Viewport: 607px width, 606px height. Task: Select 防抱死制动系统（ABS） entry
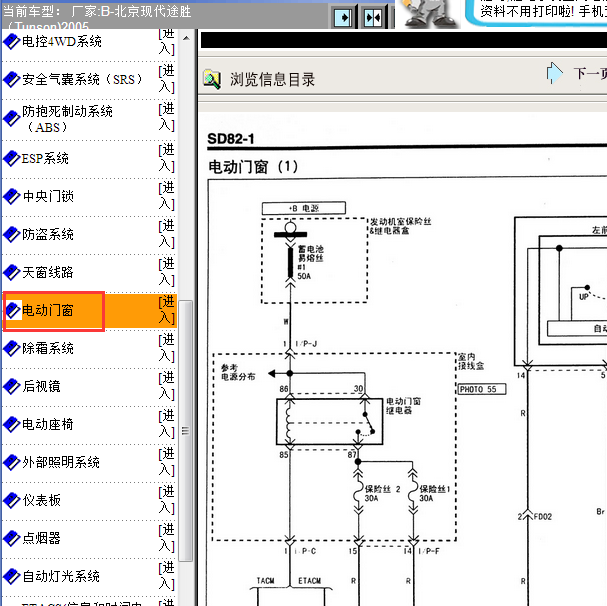click(67, 119)
